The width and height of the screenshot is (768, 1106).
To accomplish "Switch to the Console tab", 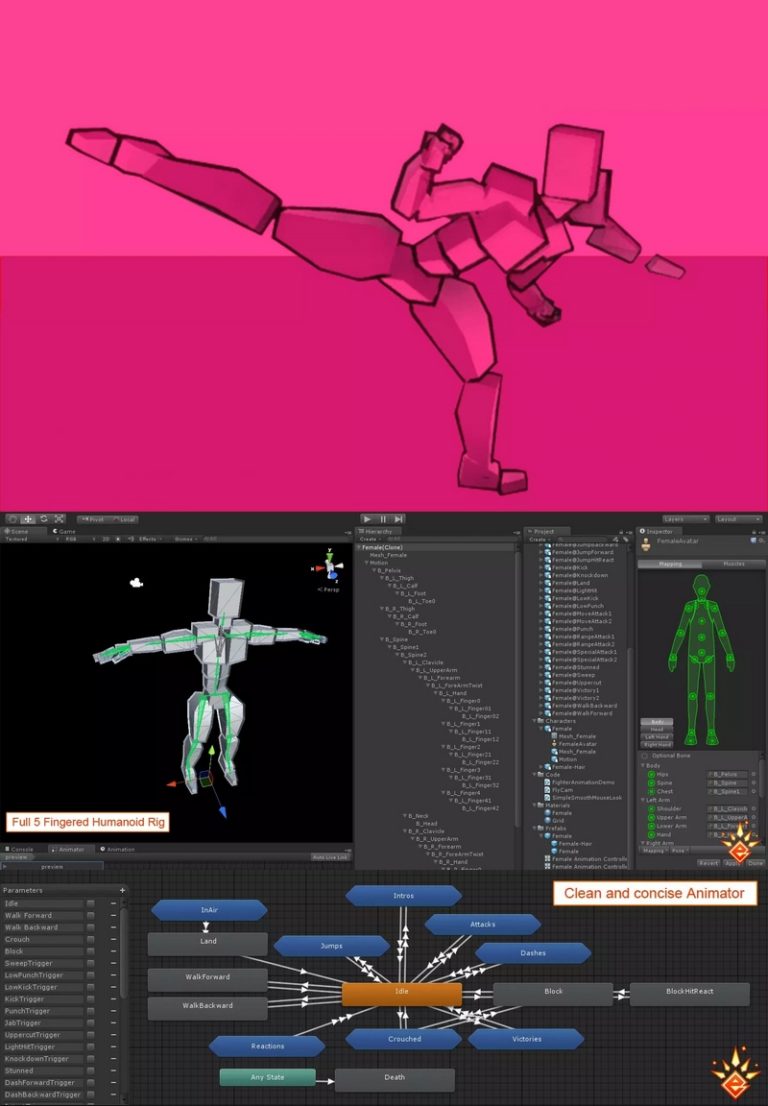I will [19, 849].
